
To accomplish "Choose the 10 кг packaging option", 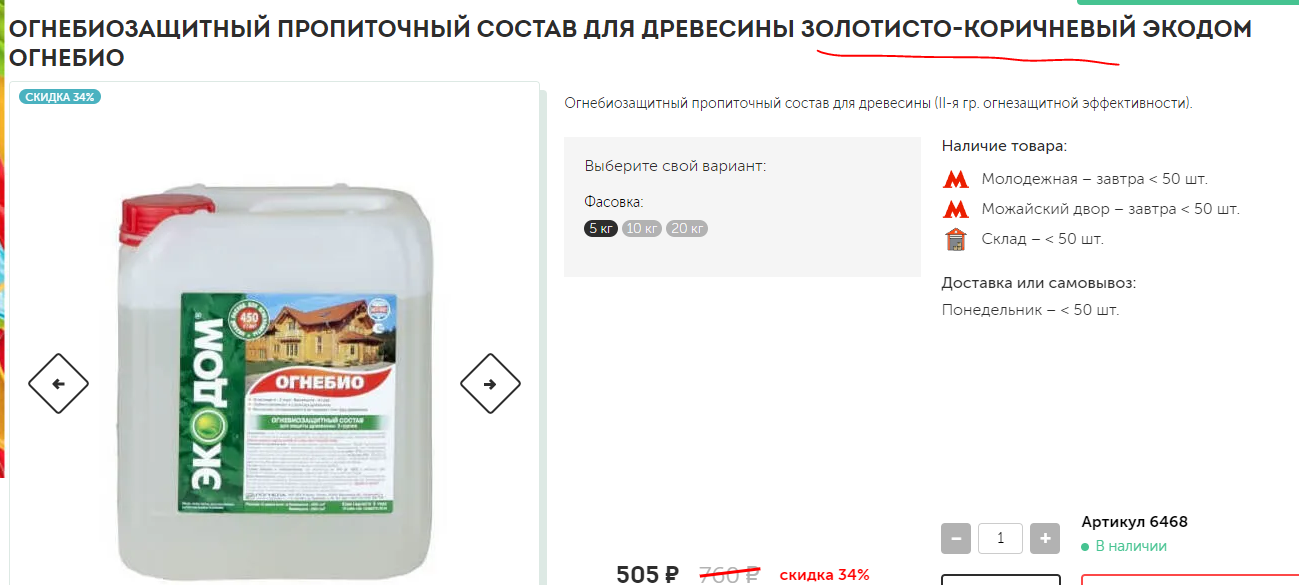I will 642,228.
